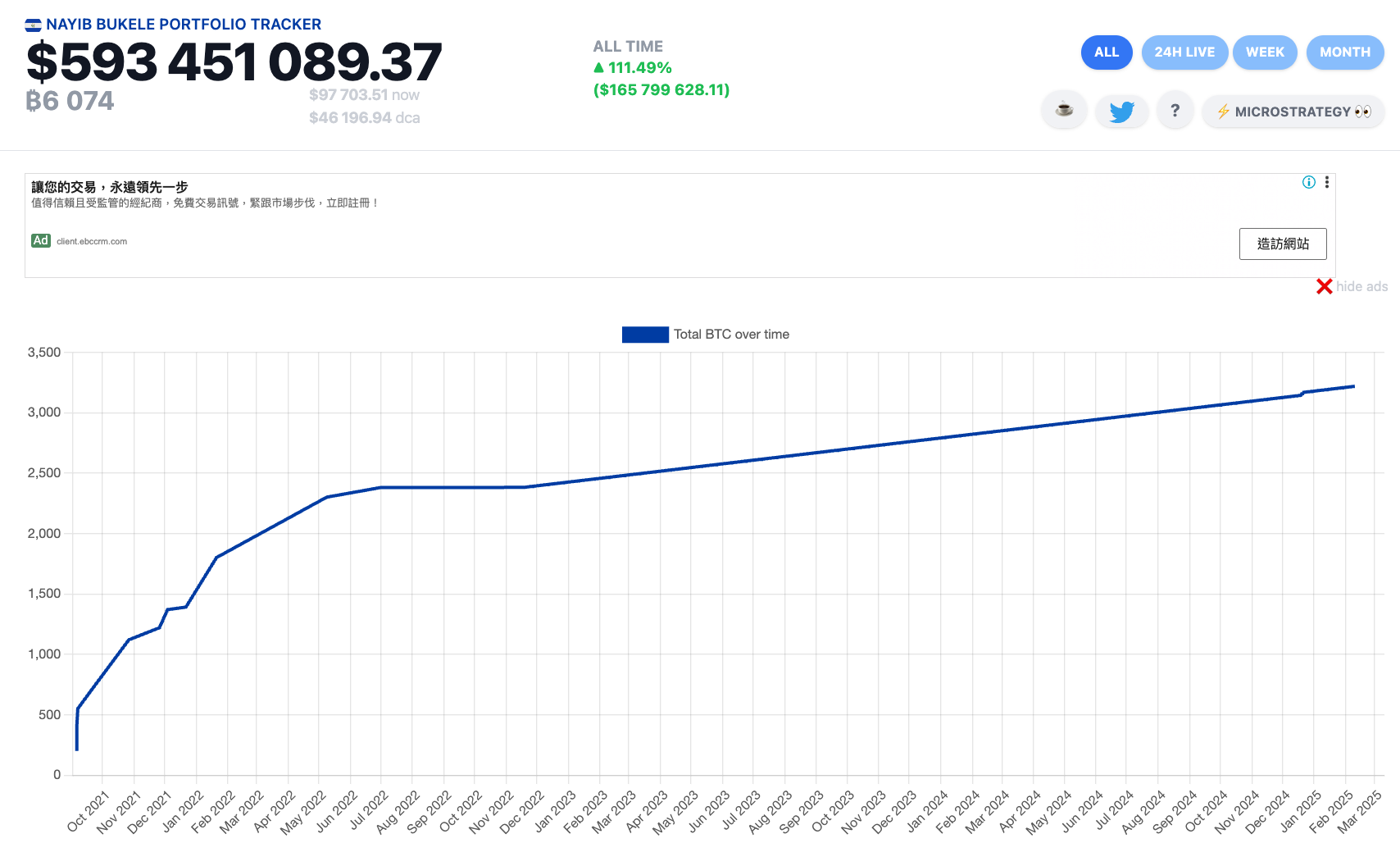Click the Nayib Bukele Portfolio Tracker title
The image size is (1400, 843).
point(184,25)
